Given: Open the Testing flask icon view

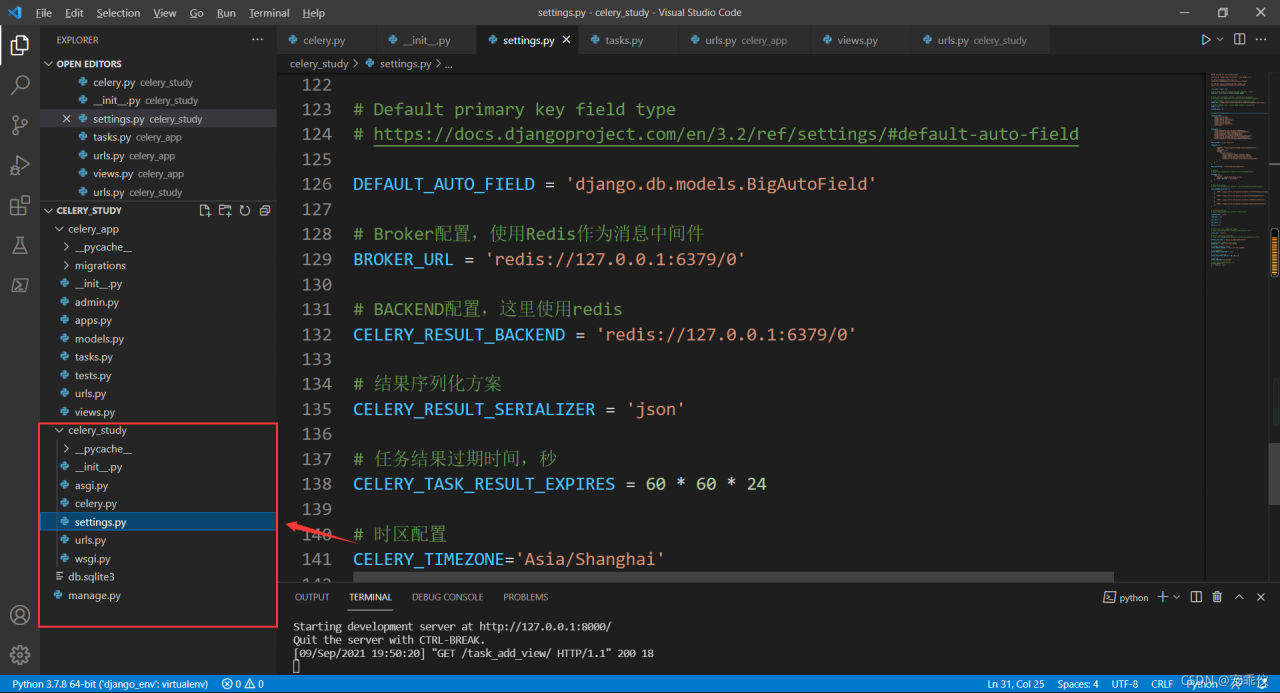Looking at the screenshot, I should (x=20, y=245).
